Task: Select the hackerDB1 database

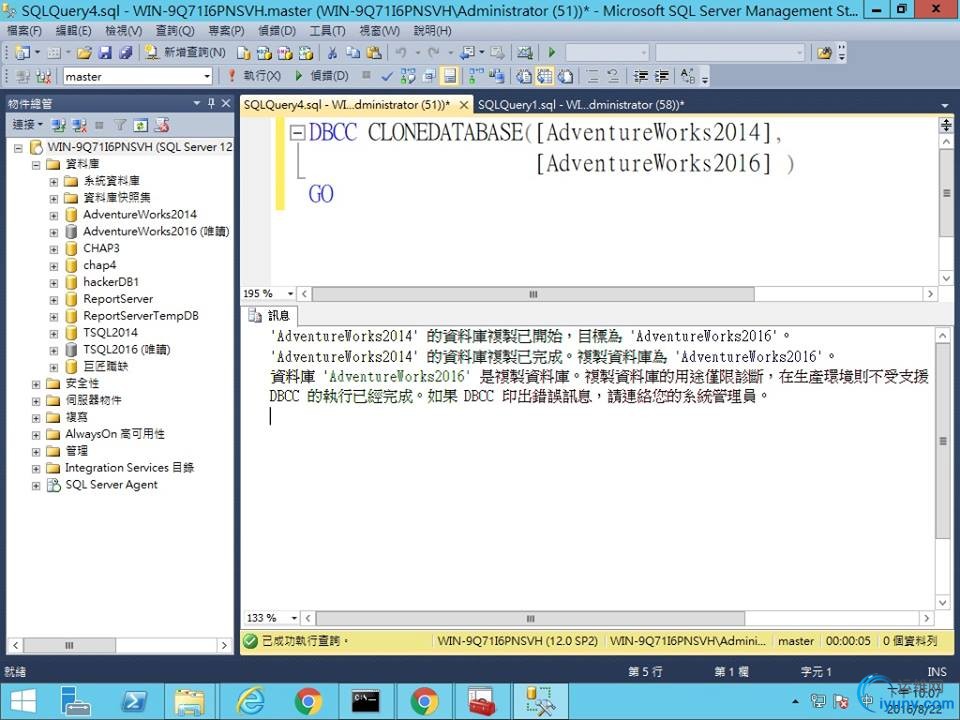Action: [x=111, y=282]
